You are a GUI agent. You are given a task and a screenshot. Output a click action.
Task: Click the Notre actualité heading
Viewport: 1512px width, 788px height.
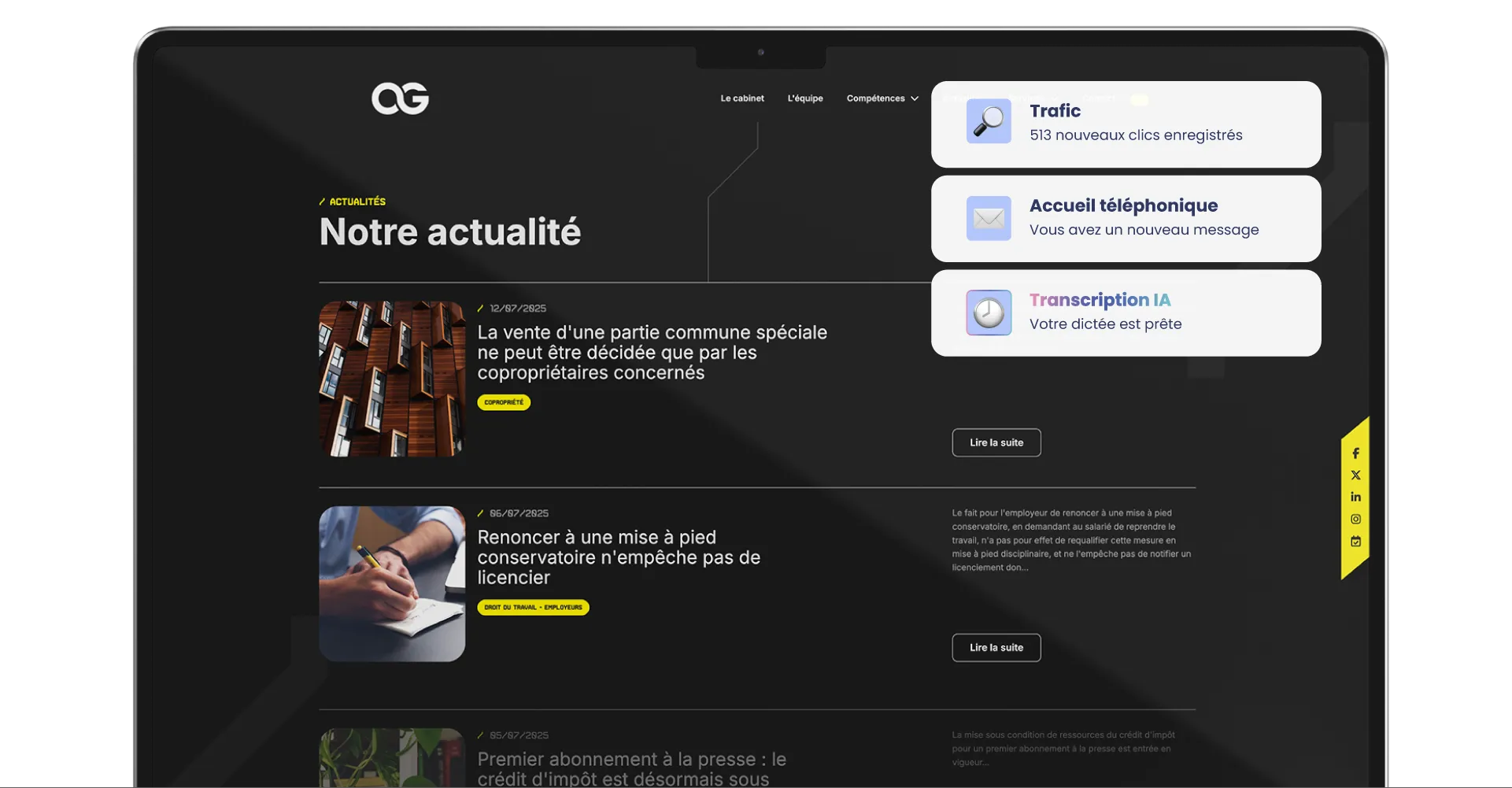450,232
